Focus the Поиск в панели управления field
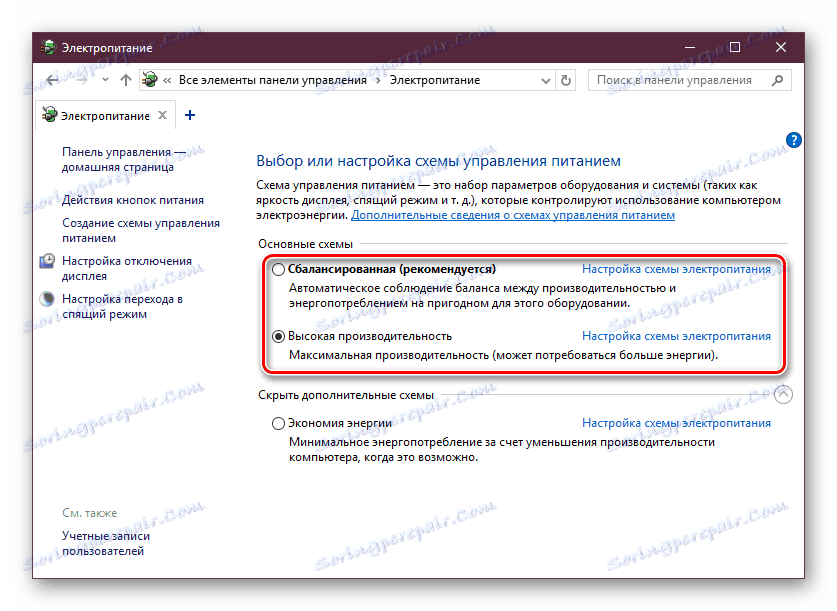Screen dimensions: 837x611 pos(689,80)
